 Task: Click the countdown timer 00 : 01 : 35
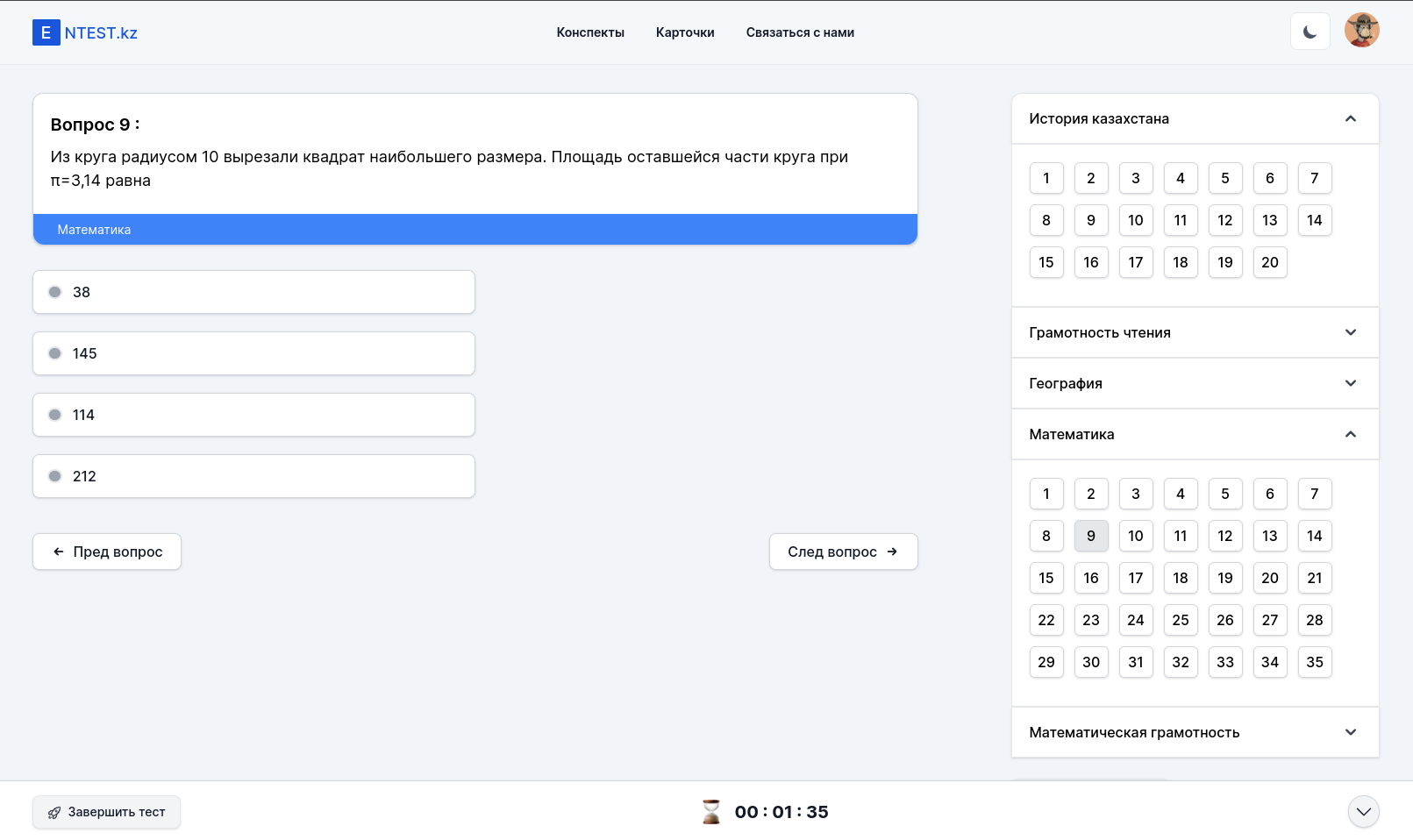(x=781, y=812)
